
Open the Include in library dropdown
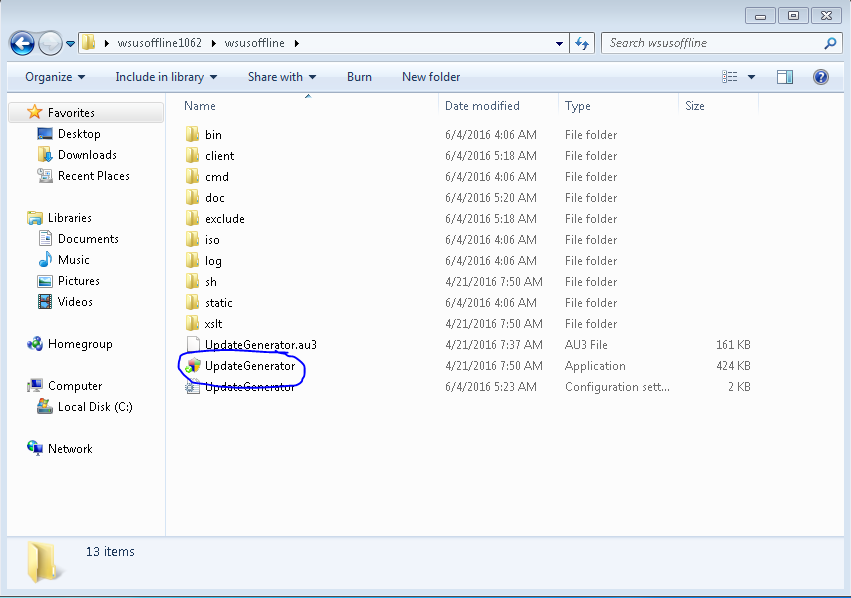166,77
